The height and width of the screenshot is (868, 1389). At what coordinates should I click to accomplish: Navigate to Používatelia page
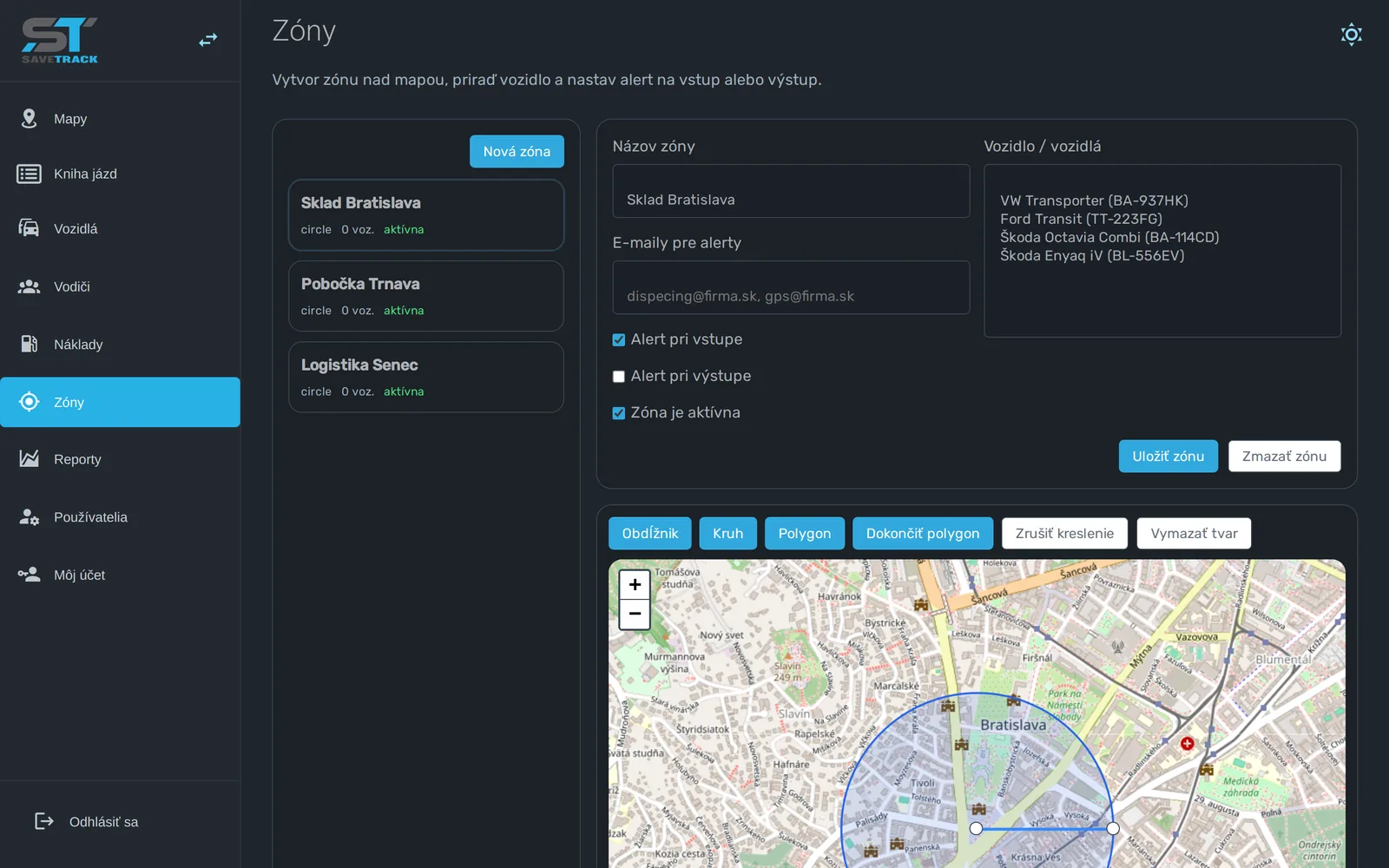click(120, 517)
